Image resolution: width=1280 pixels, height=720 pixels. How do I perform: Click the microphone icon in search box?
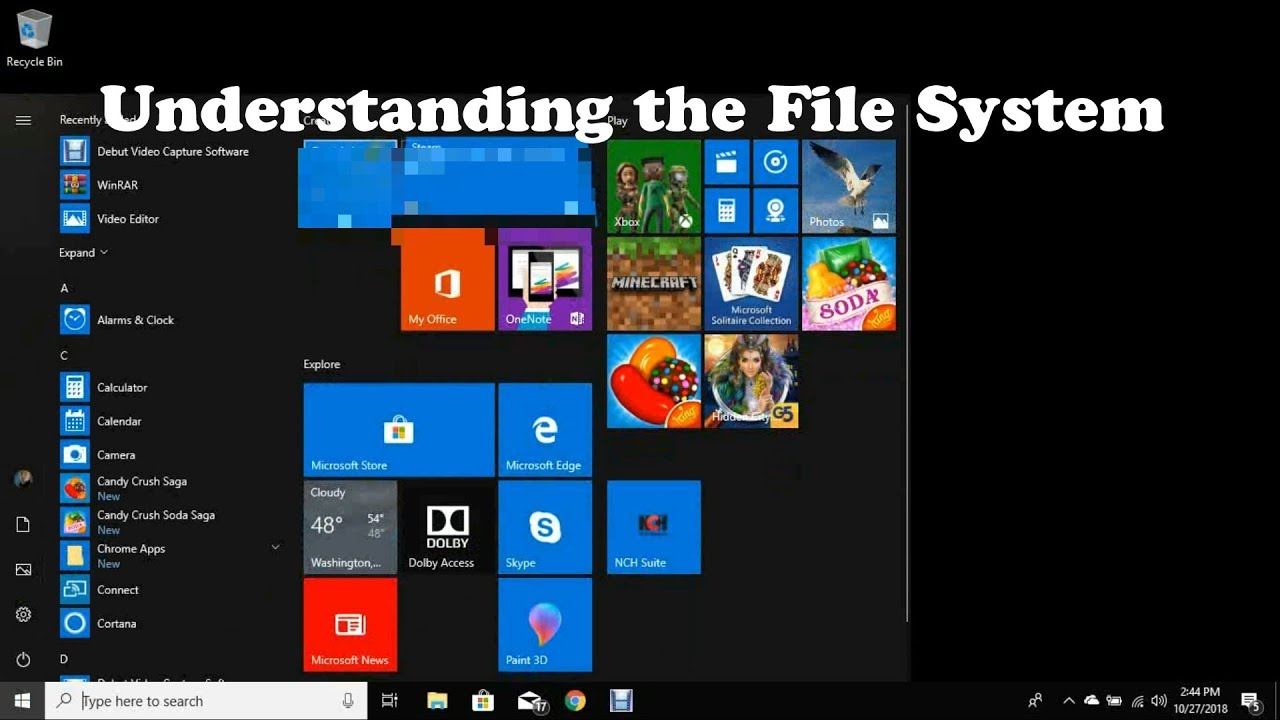pos(348,701)
